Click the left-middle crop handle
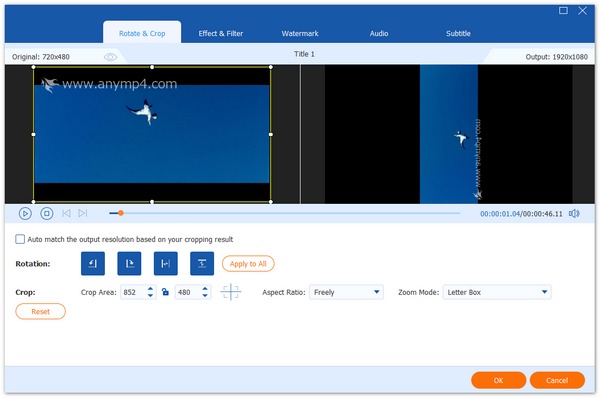Screen dimensions: 600x398 coord(33,134)
